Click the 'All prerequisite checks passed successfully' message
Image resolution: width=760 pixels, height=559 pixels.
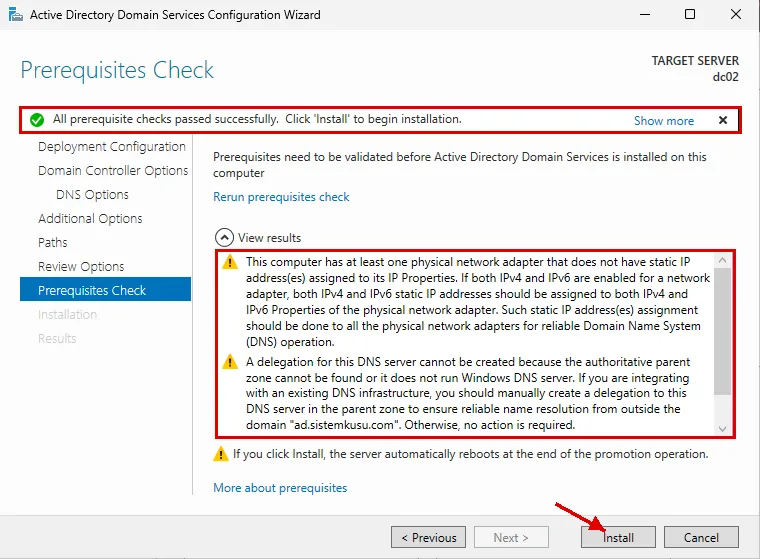point(257,119)
